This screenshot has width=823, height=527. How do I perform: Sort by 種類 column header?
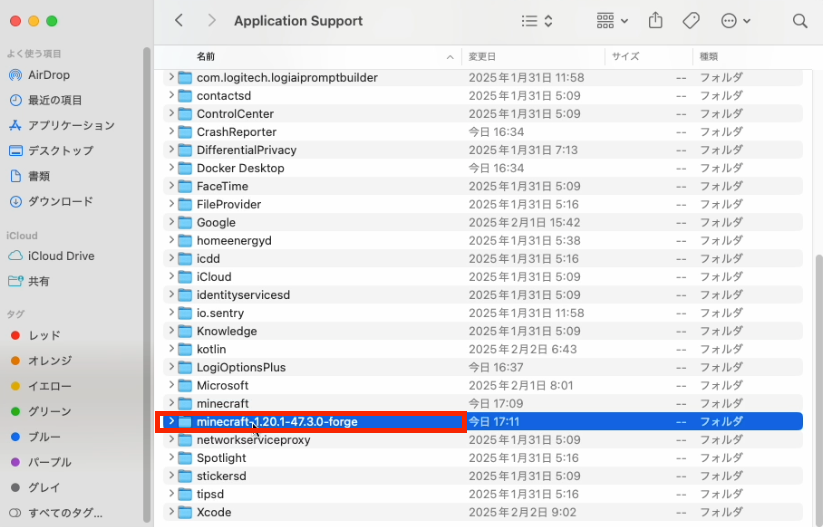[709, 57]
